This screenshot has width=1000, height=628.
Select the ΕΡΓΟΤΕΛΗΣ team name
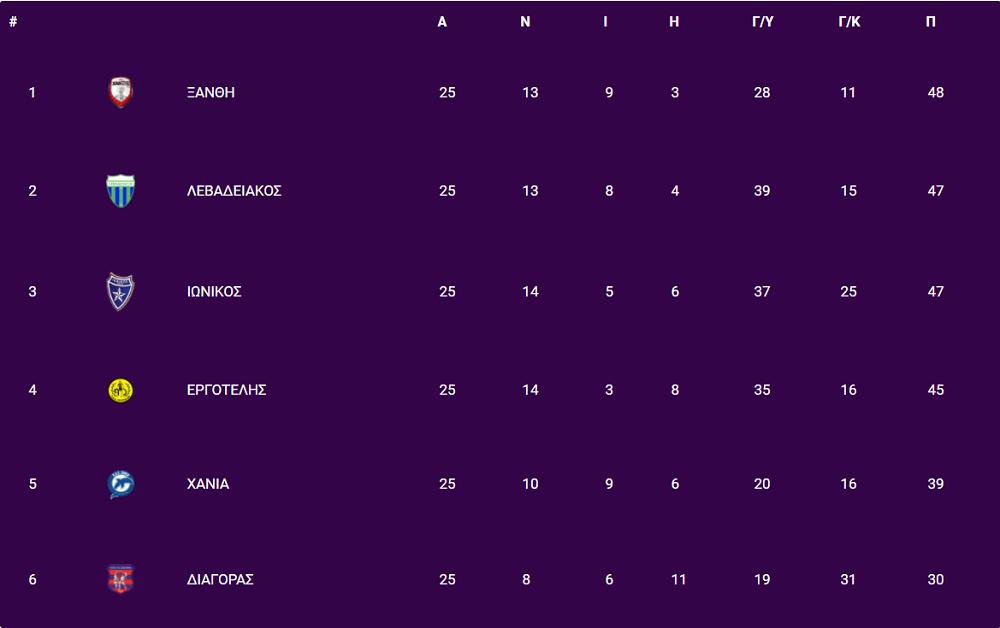226,390
